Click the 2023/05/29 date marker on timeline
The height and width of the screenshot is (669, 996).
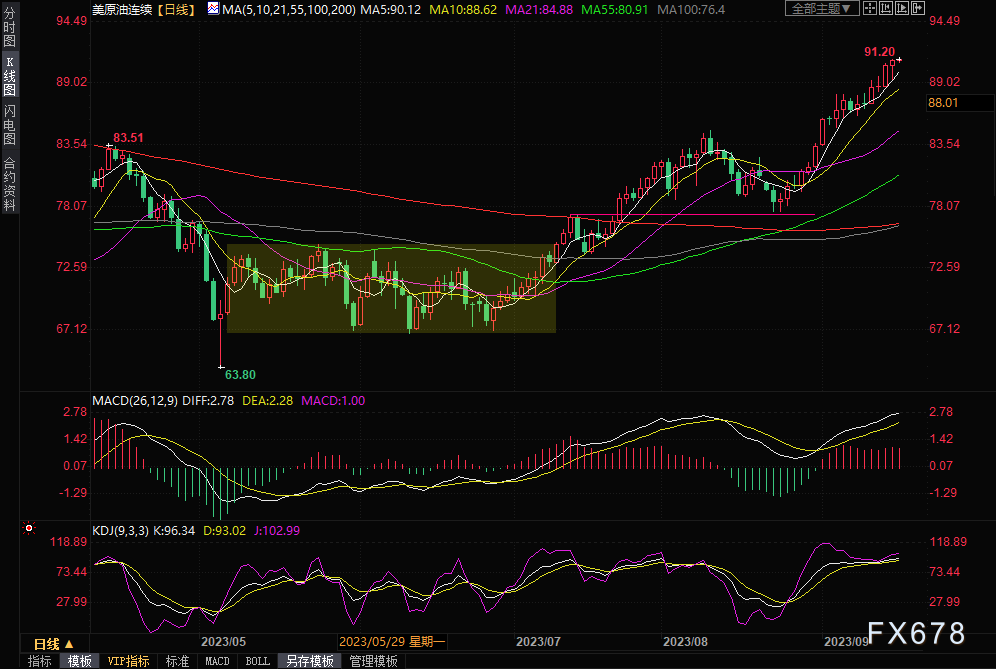point(392,642)
